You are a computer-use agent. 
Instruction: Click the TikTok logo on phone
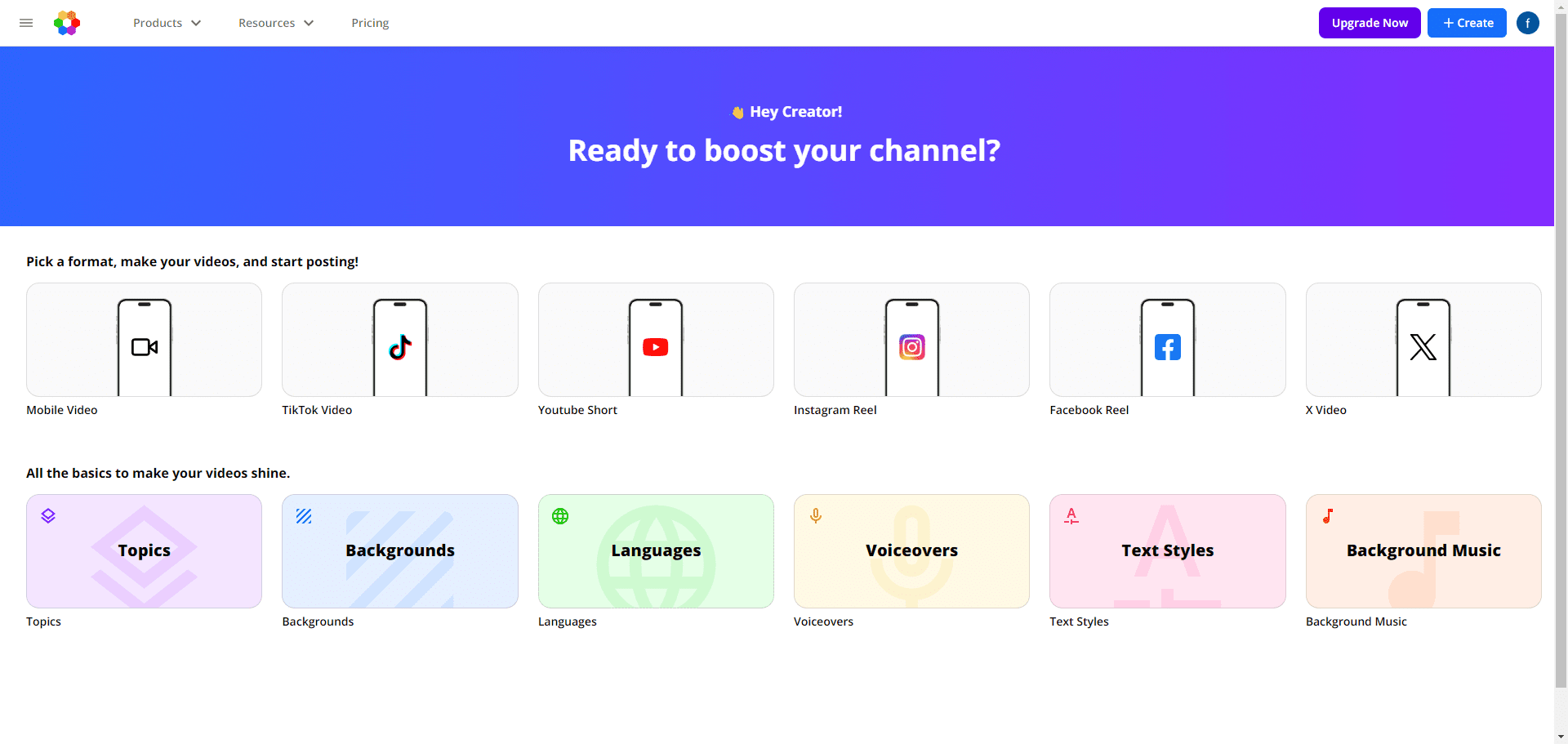click(400, 347)
